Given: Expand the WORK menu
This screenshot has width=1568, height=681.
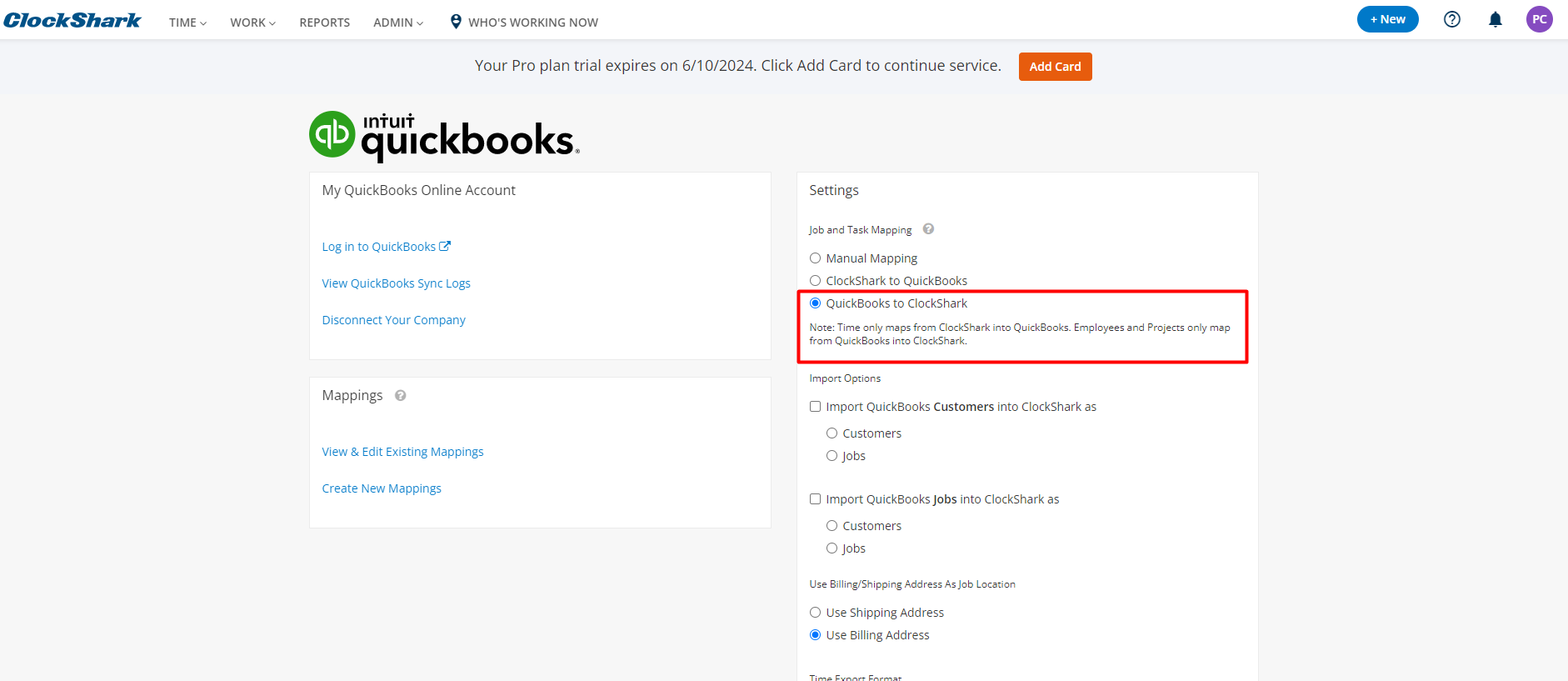Looking at the screenshot, I should tap(252, 23).
